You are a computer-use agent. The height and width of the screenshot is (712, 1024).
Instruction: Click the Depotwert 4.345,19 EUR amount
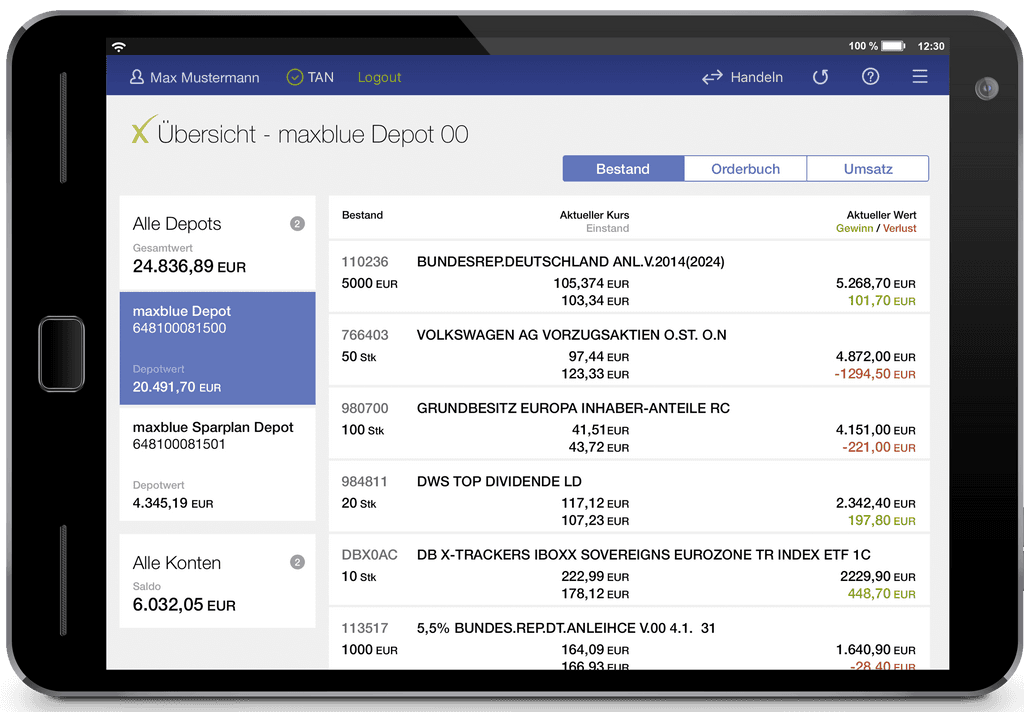coord(173,503)
